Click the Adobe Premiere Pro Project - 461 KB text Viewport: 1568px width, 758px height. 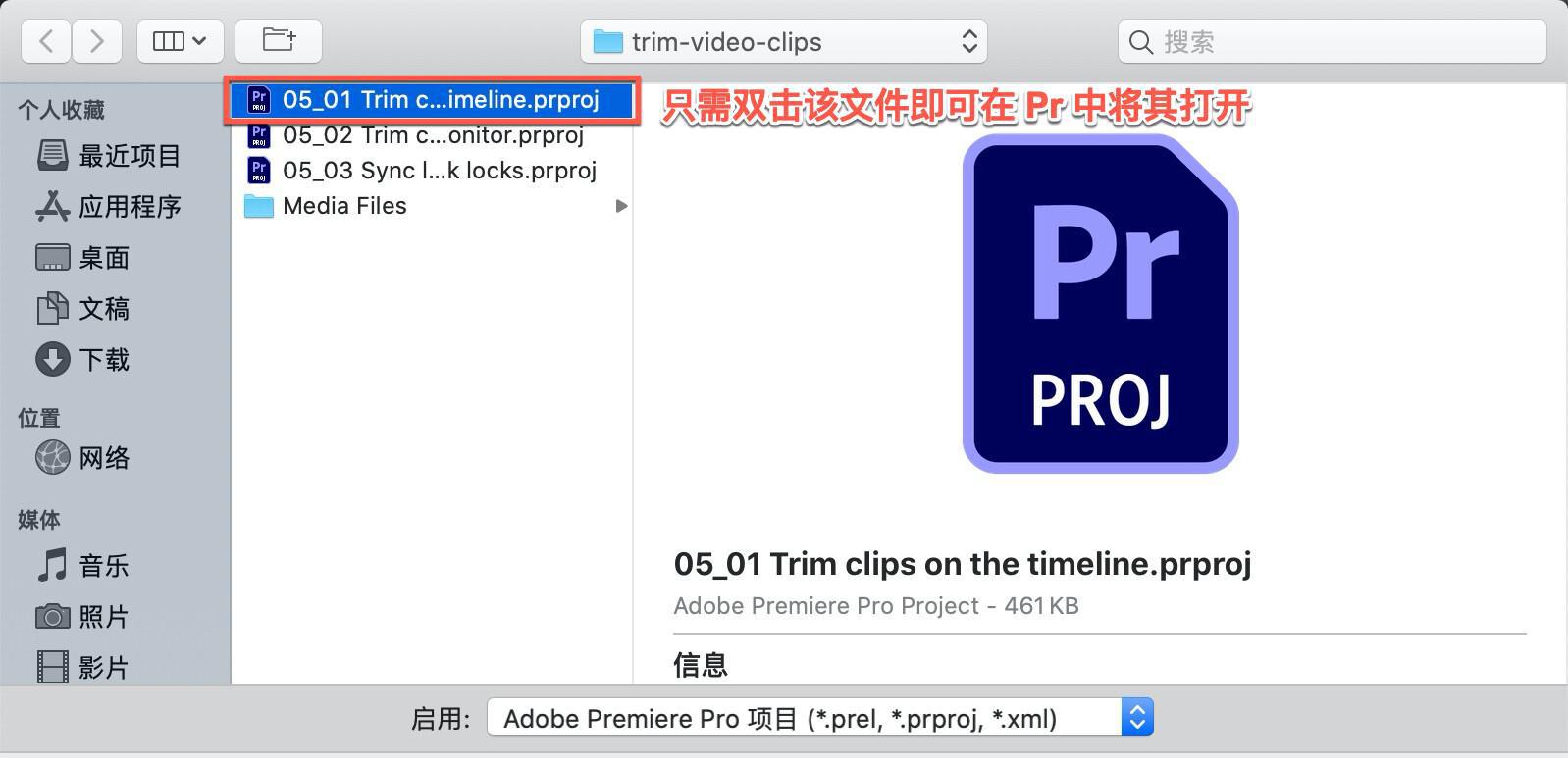click(876, 606)
